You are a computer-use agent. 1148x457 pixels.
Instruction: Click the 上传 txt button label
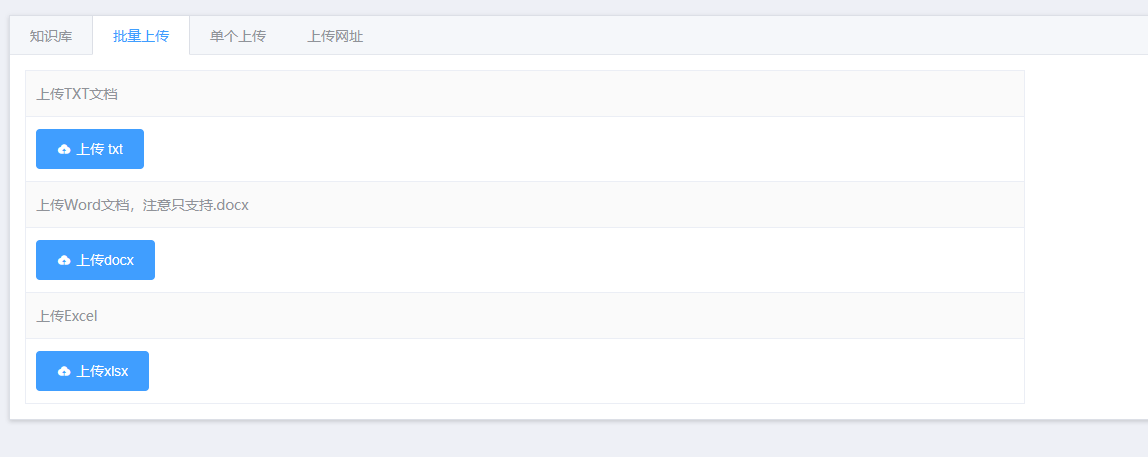(100, 149)
